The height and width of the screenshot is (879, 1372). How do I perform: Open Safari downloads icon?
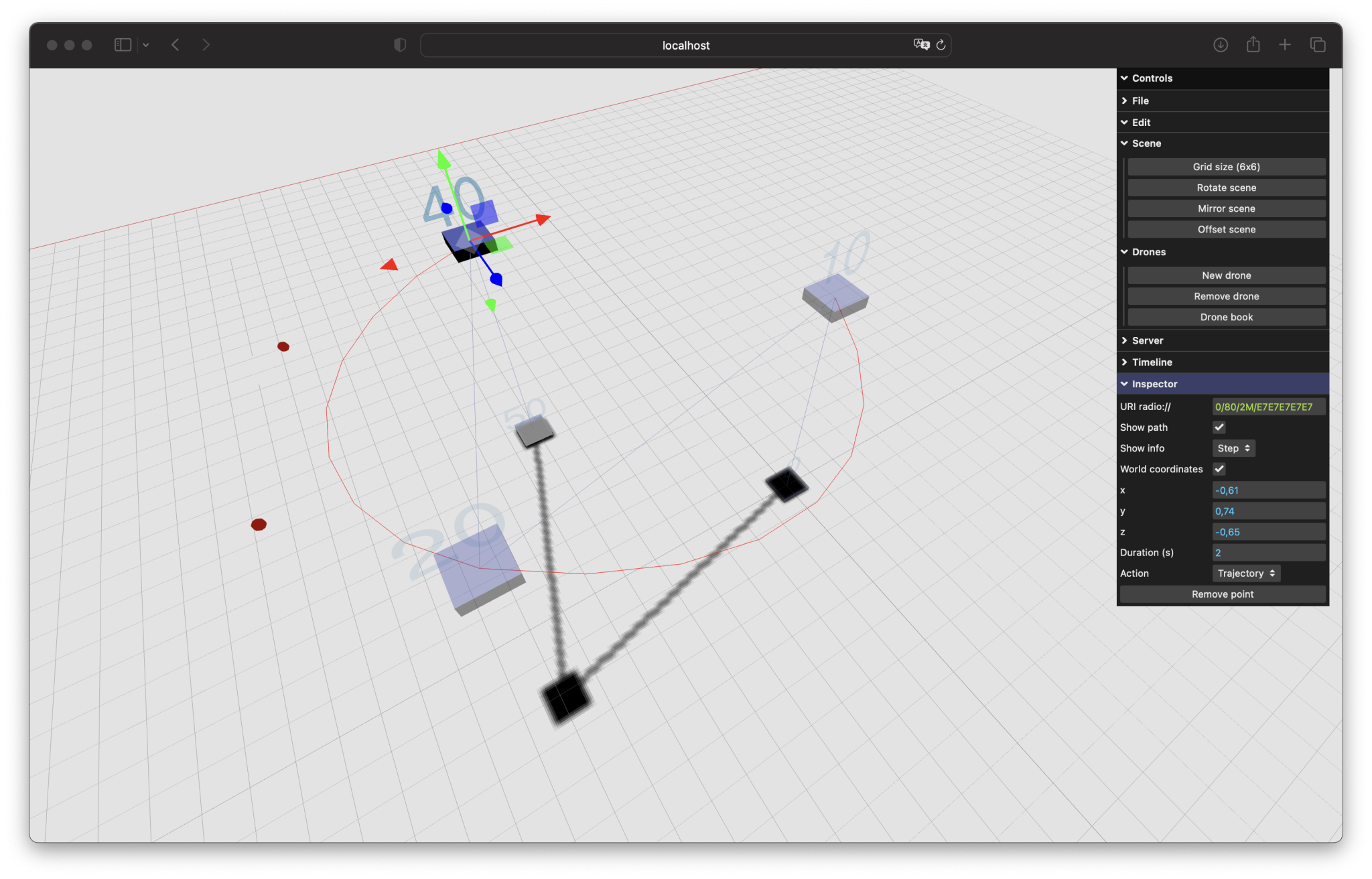(1221, 45)
